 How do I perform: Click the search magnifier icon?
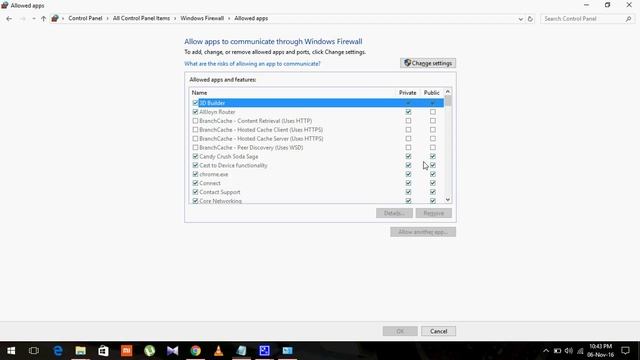coord(628,19)
